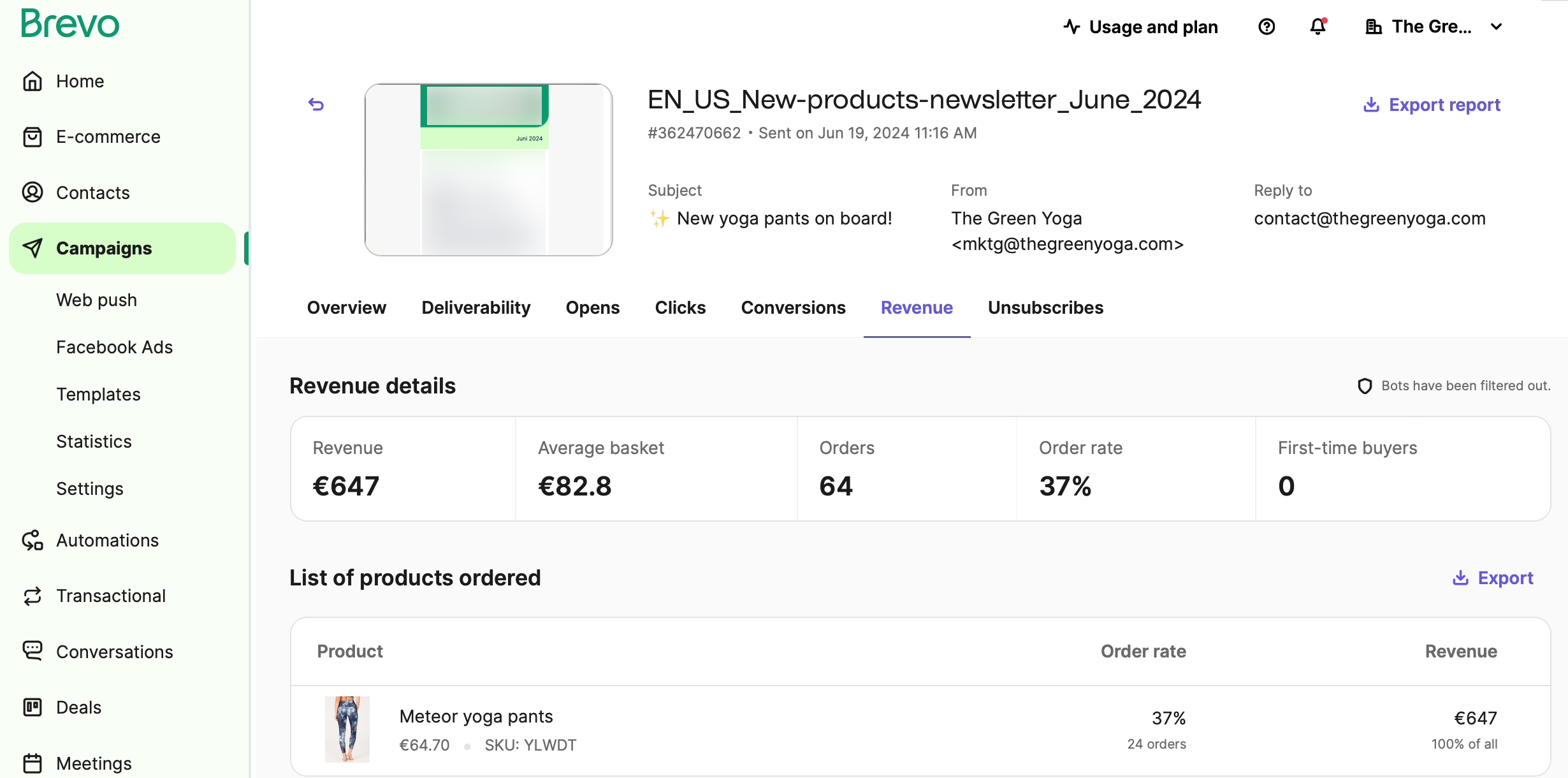Viewport: 1568px width, 778px height.
Task: Click the back navigation arrow
Action: pyautogui.click(x=316, y=104)
